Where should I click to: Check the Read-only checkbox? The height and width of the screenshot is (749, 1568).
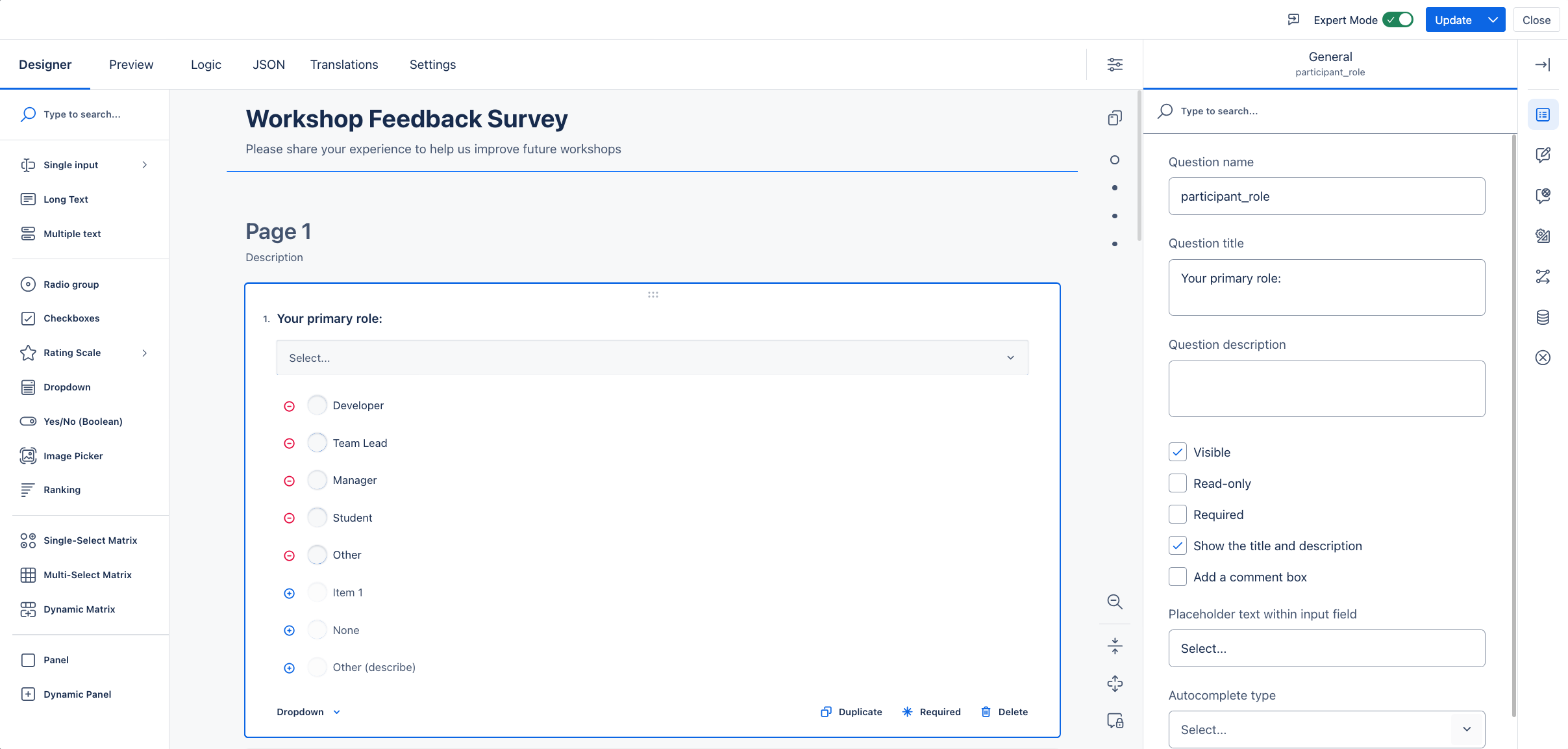coord(1177,483)
